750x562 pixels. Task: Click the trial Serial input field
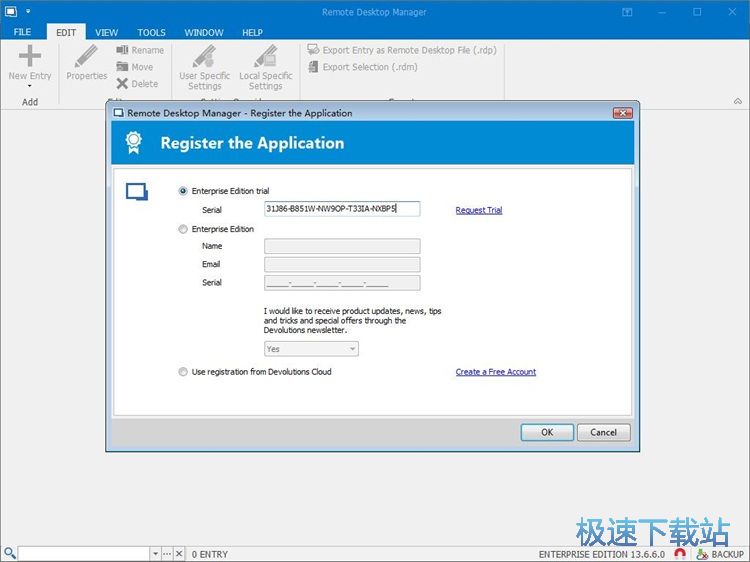coord(342,209)
